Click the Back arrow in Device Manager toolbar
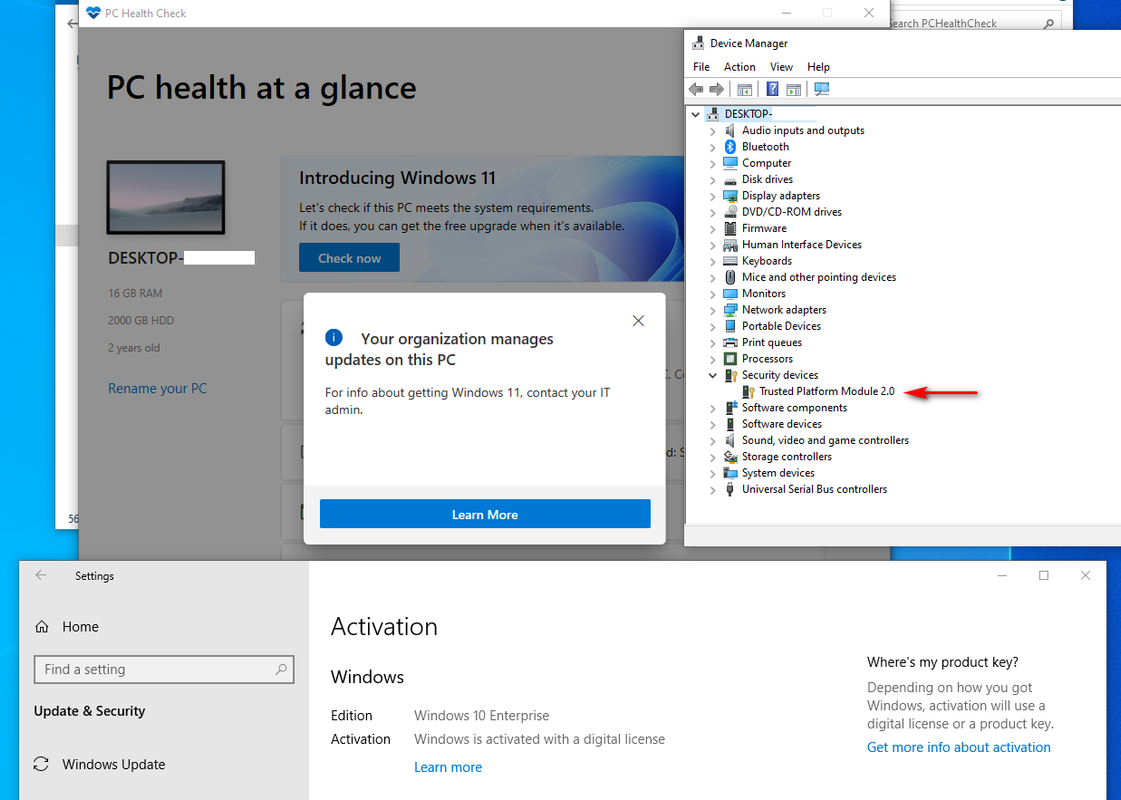 pos(696,89)
